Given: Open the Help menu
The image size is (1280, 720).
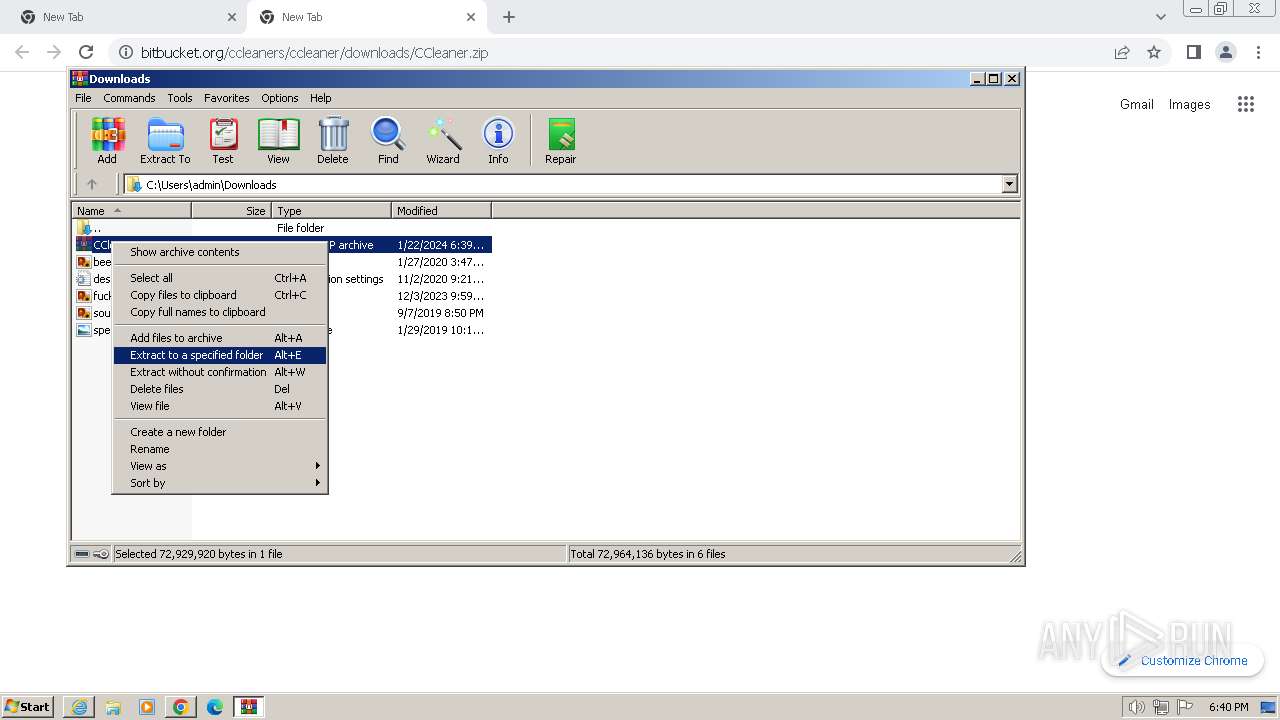Looking at the screenshot, I should tap(320, 98).
